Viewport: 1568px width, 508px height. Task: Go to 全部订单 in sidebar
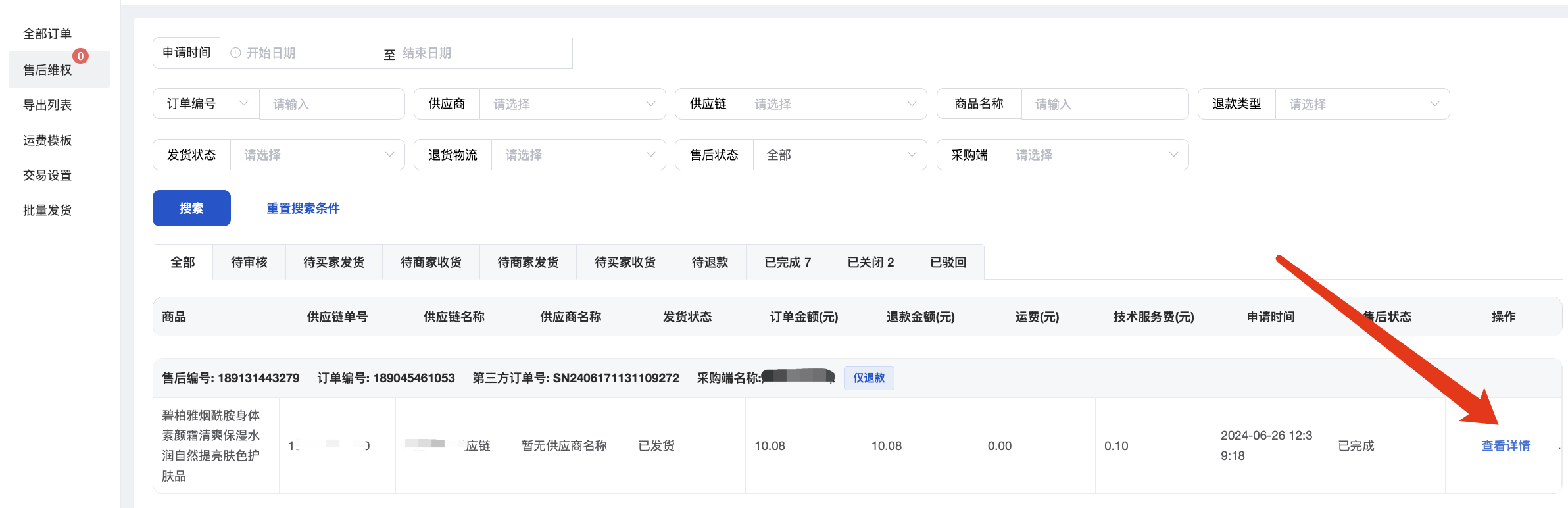[47, 34]
